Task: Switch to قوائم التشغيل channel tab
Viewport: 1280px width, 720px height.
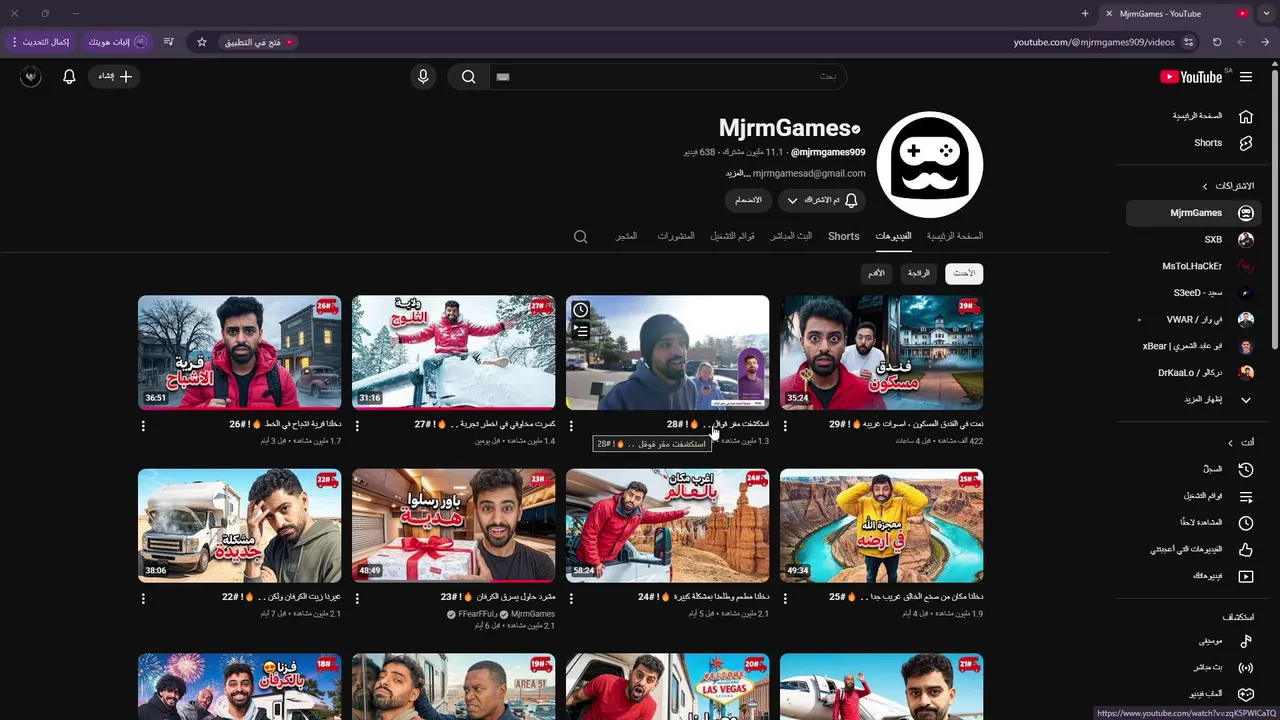Action: (x=733, y=236)
